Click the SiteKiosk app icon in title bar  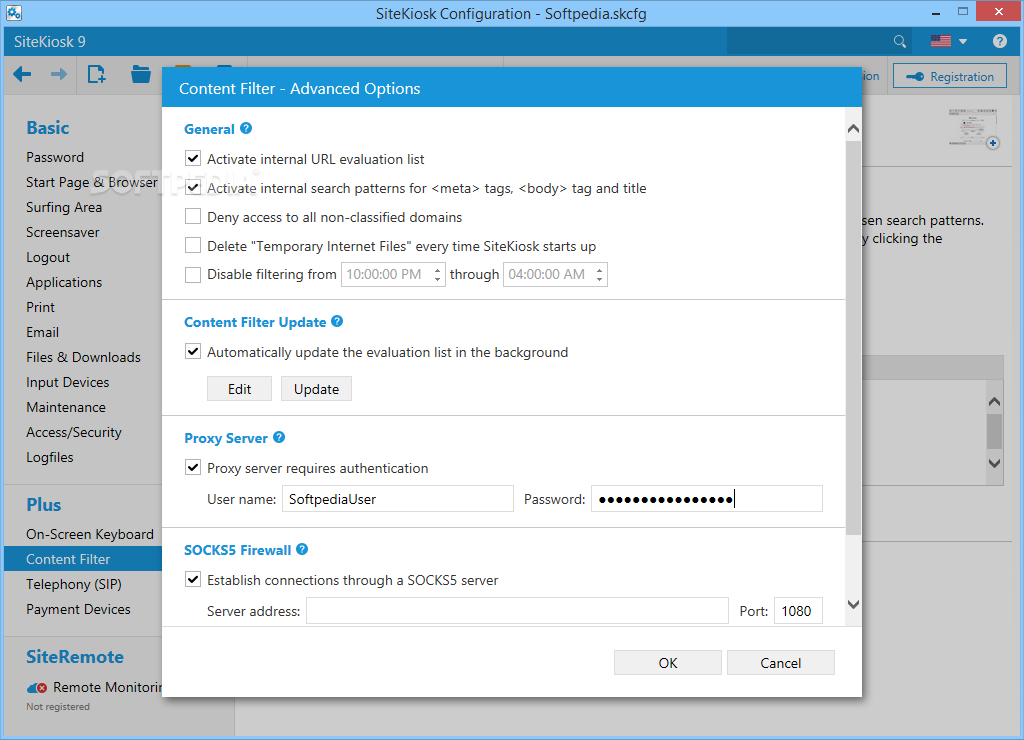pyautogui.click(x=14, y=12)
